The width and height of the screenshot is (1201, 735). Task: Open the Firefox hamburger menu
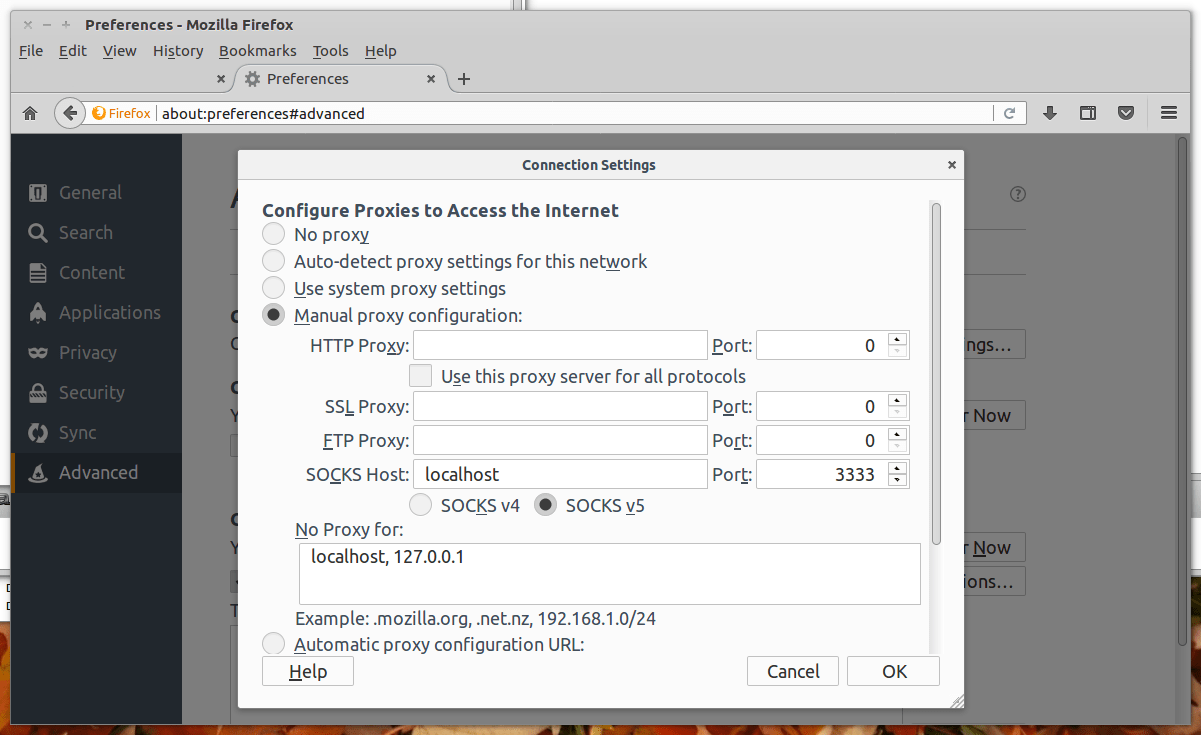[1168, 112]
